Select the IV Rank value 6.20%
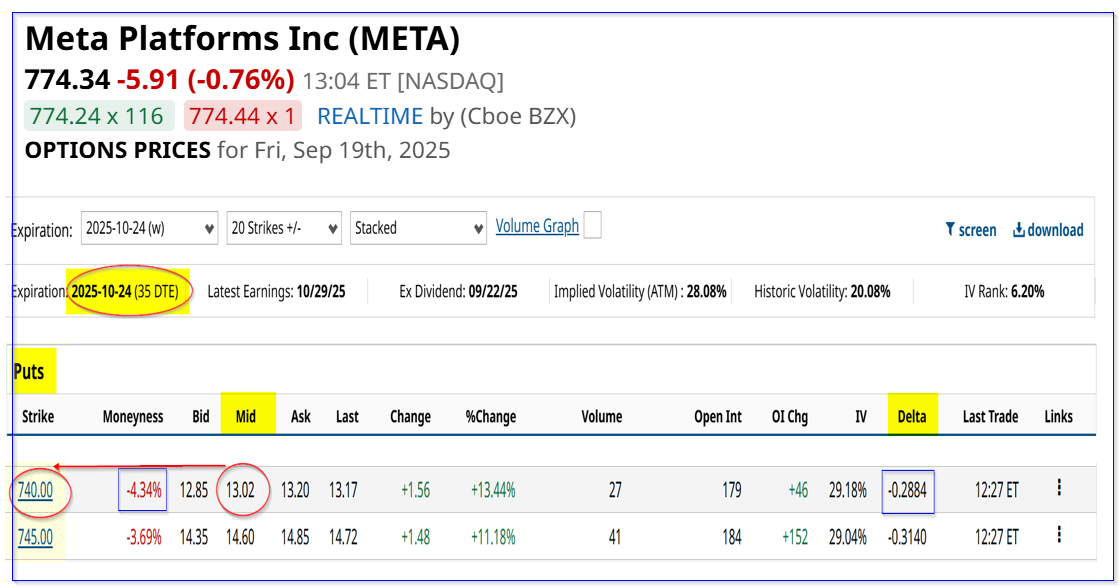The width and height of the screenshot is (1119, 586). (x=1026, y=291)
